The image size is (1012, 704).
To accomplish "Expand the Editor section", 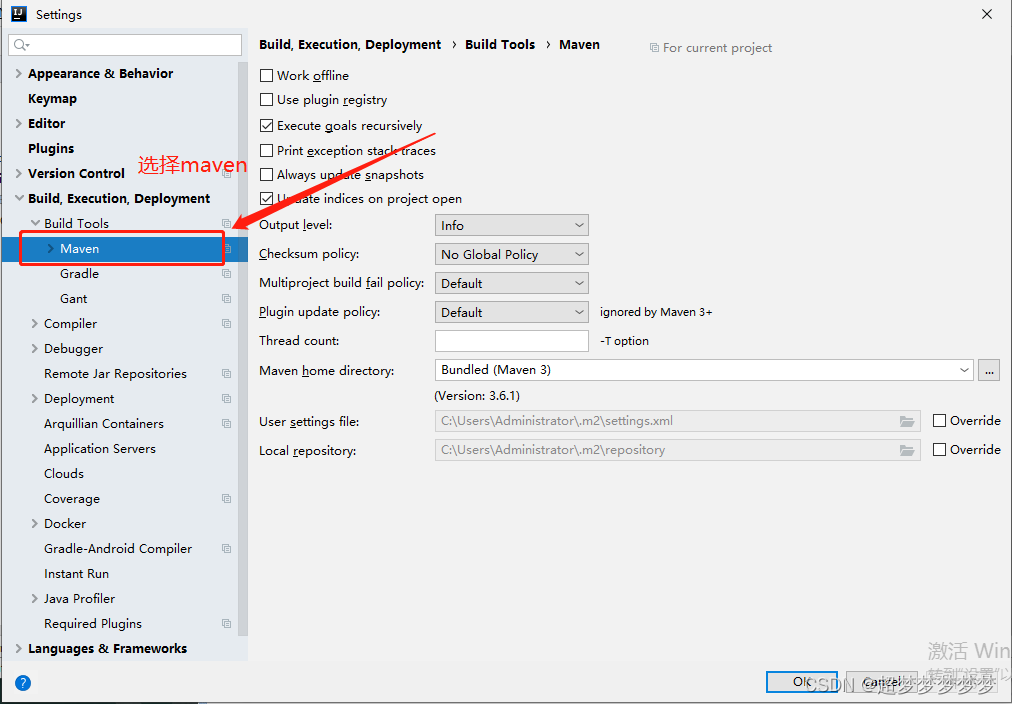I will 19,123.
